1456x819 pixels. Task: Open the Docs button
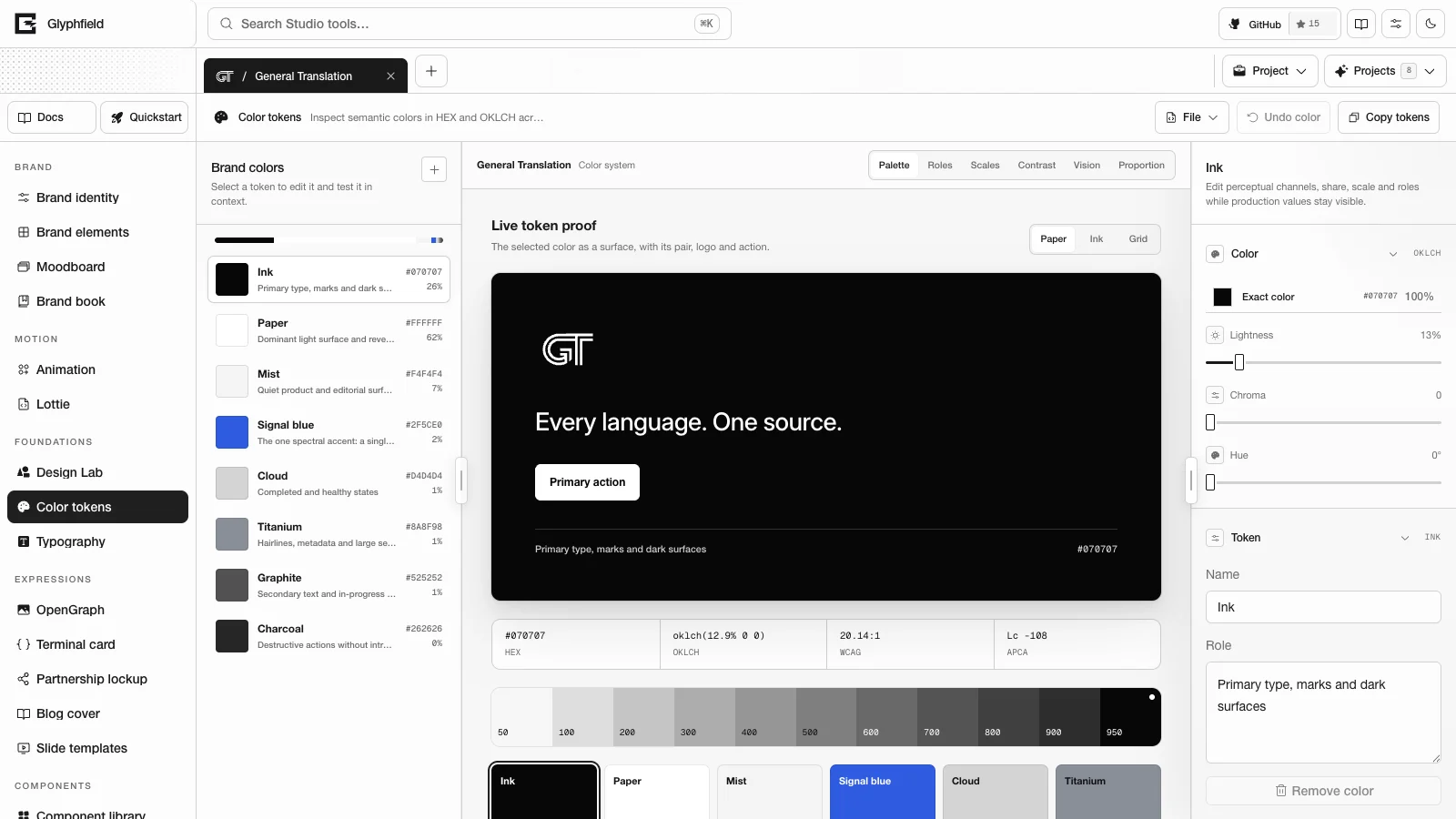point(52,117)
